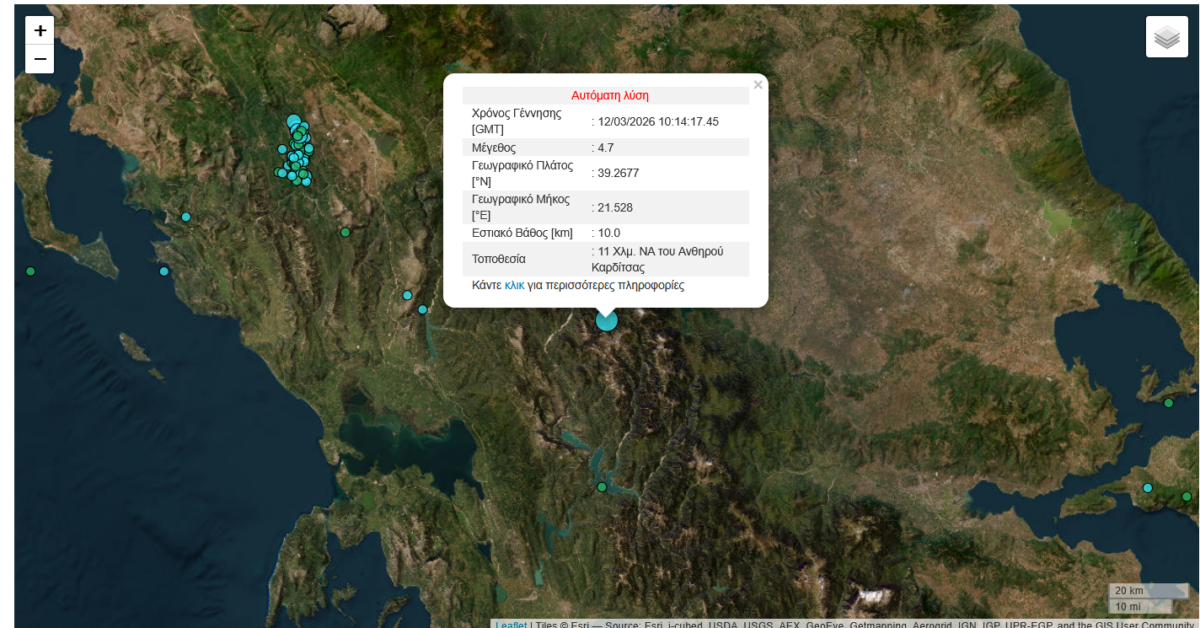Click the green marker at the far bottom-right edge
This screenshot has width=1200, height=628.
[1187, 496]
